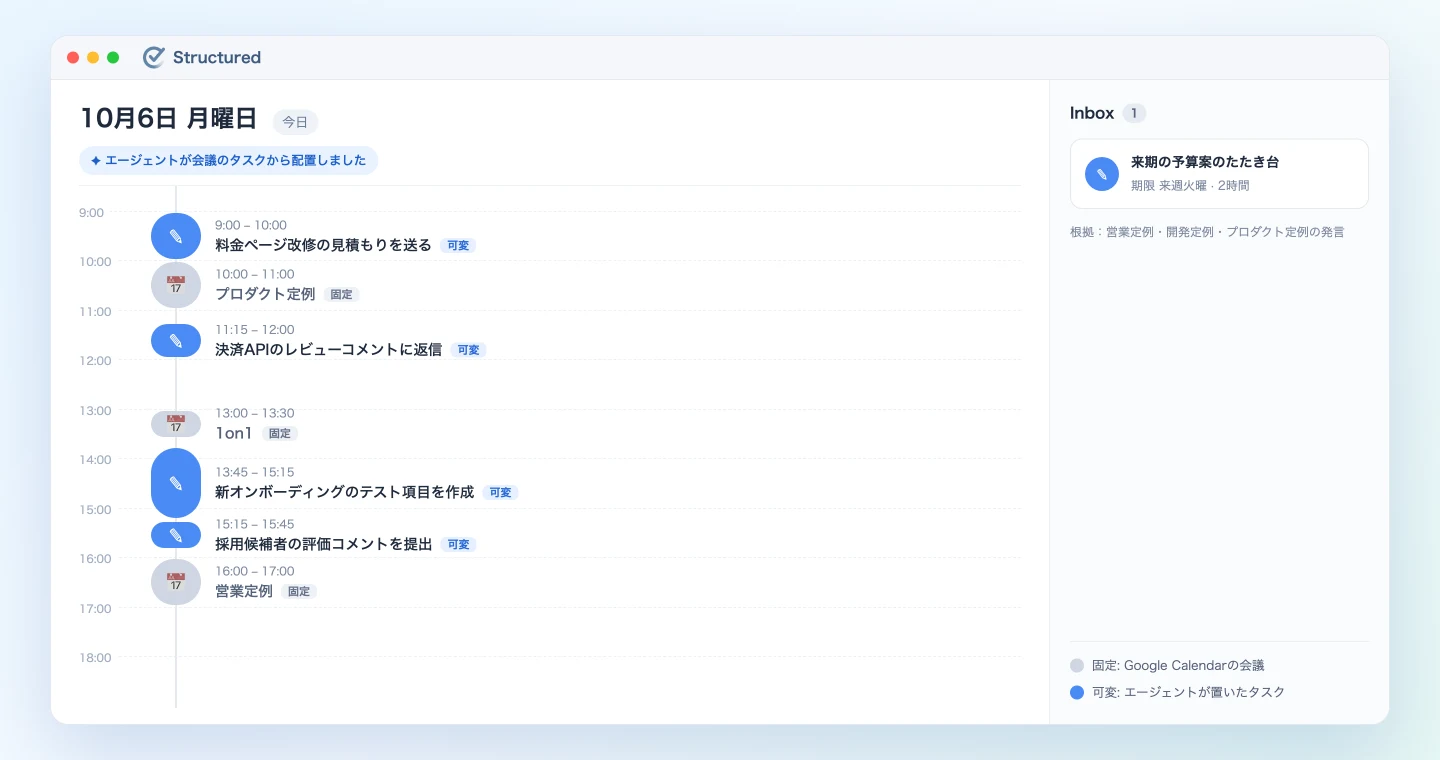
Task: Select the pencil bubble for 新オンボーディングのテスト項目を作成
Action: pos(176,483)
